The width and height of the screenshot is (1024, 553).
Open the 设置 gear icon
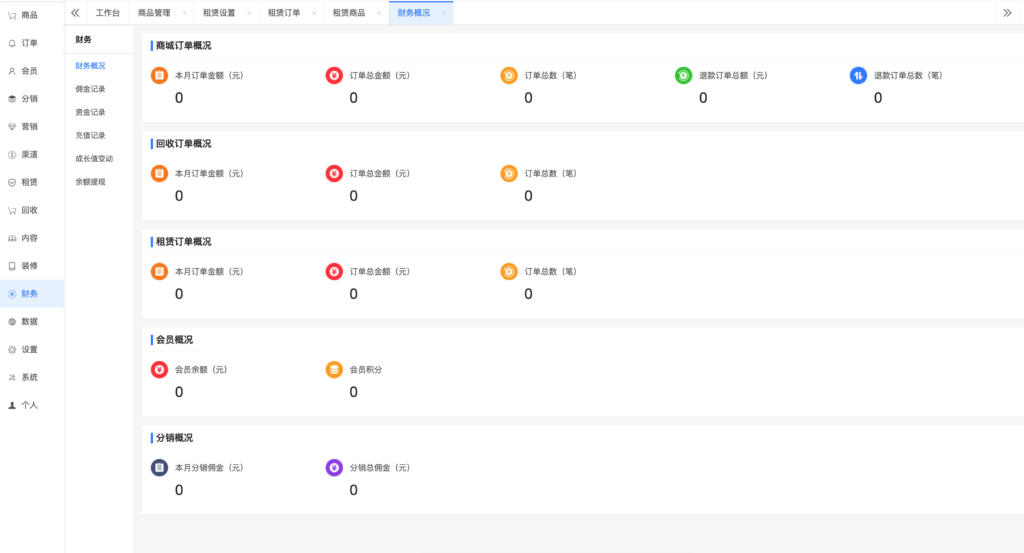[x=12, y=350]
